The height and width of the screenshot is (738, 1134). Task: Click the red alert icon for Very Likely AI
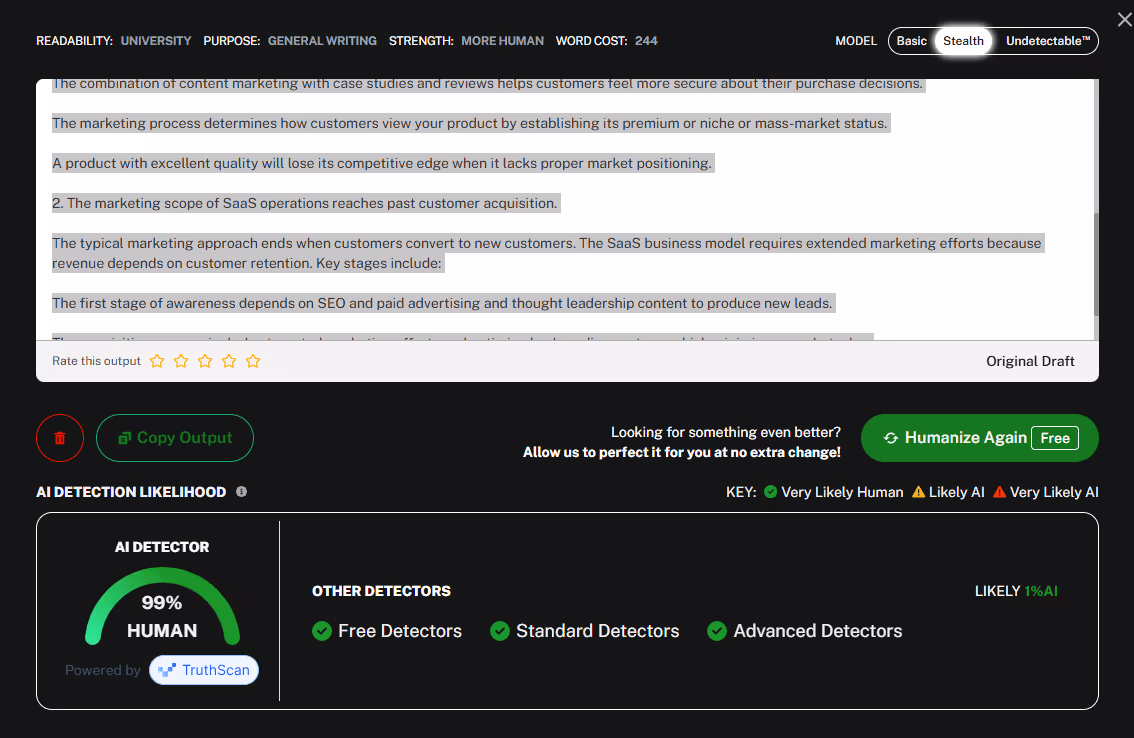[1000, 491]
